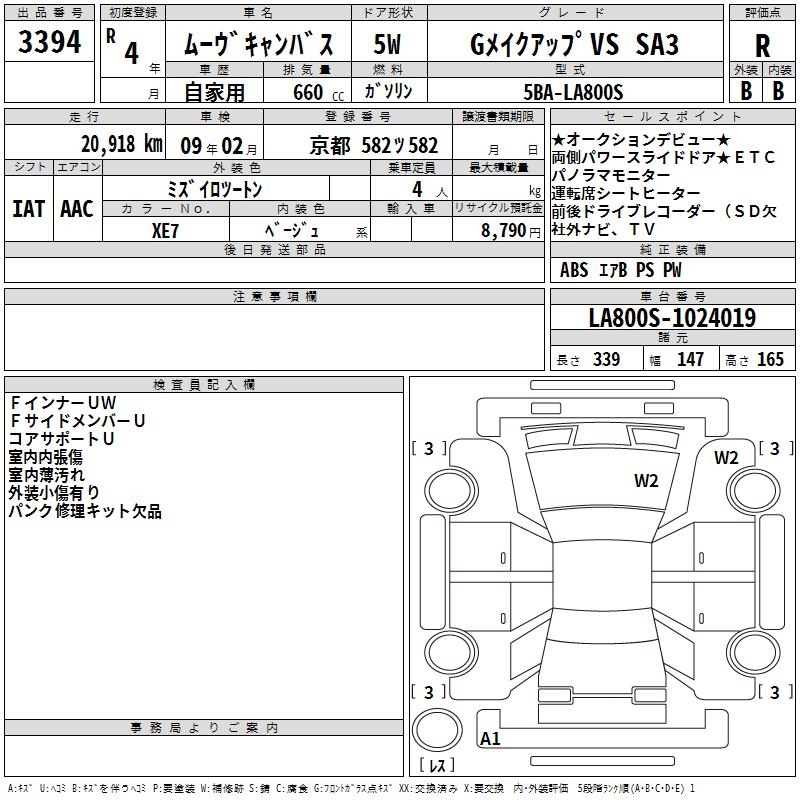Click air conditioner value AAC

[x=77, y=209]
